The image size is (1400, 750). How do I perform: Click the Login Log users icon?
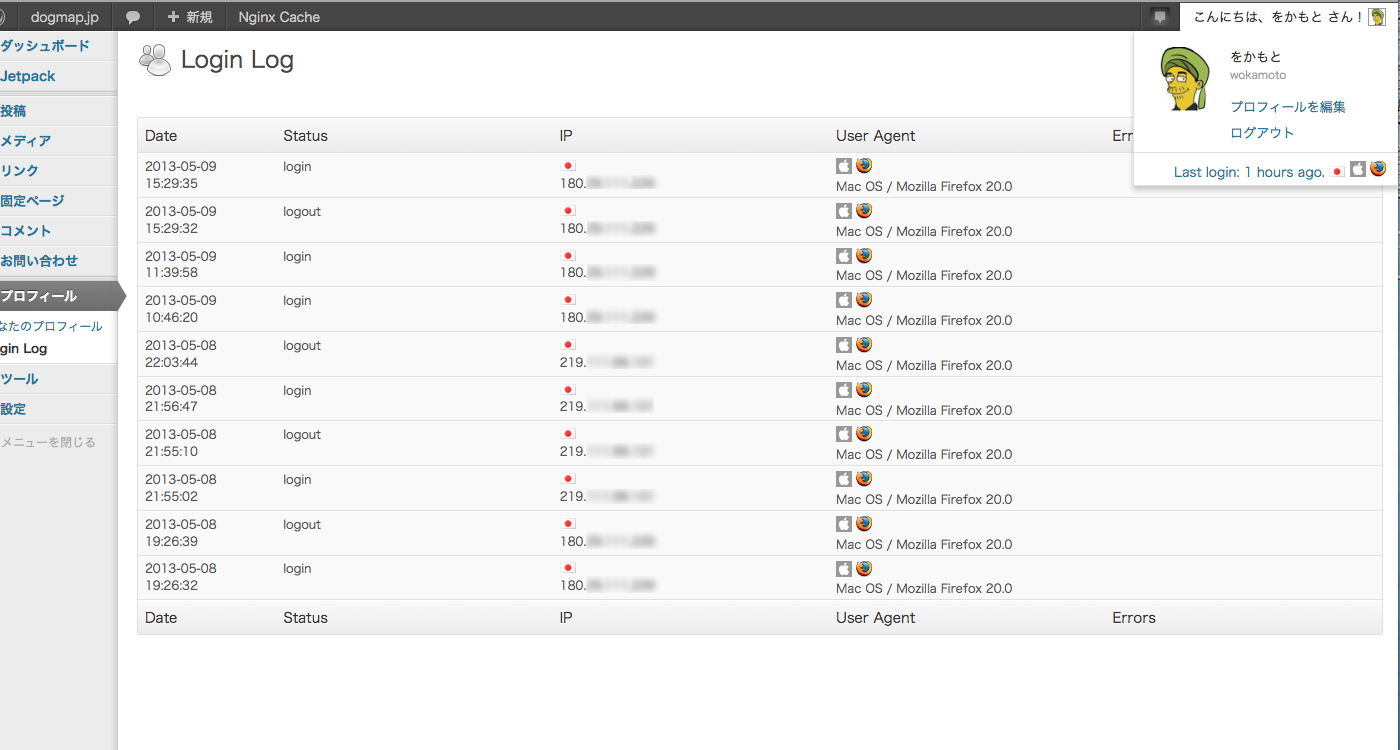tap(155, 61)
